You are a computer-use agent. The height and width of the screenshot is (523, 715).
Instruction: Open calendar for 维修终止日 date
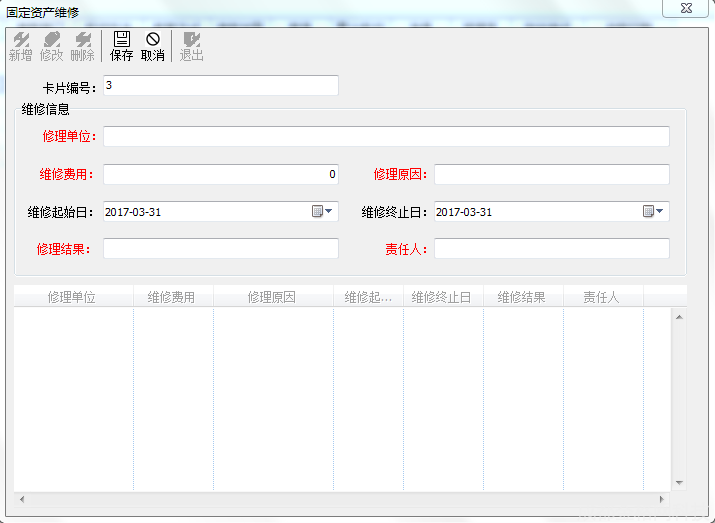point(654,211)
